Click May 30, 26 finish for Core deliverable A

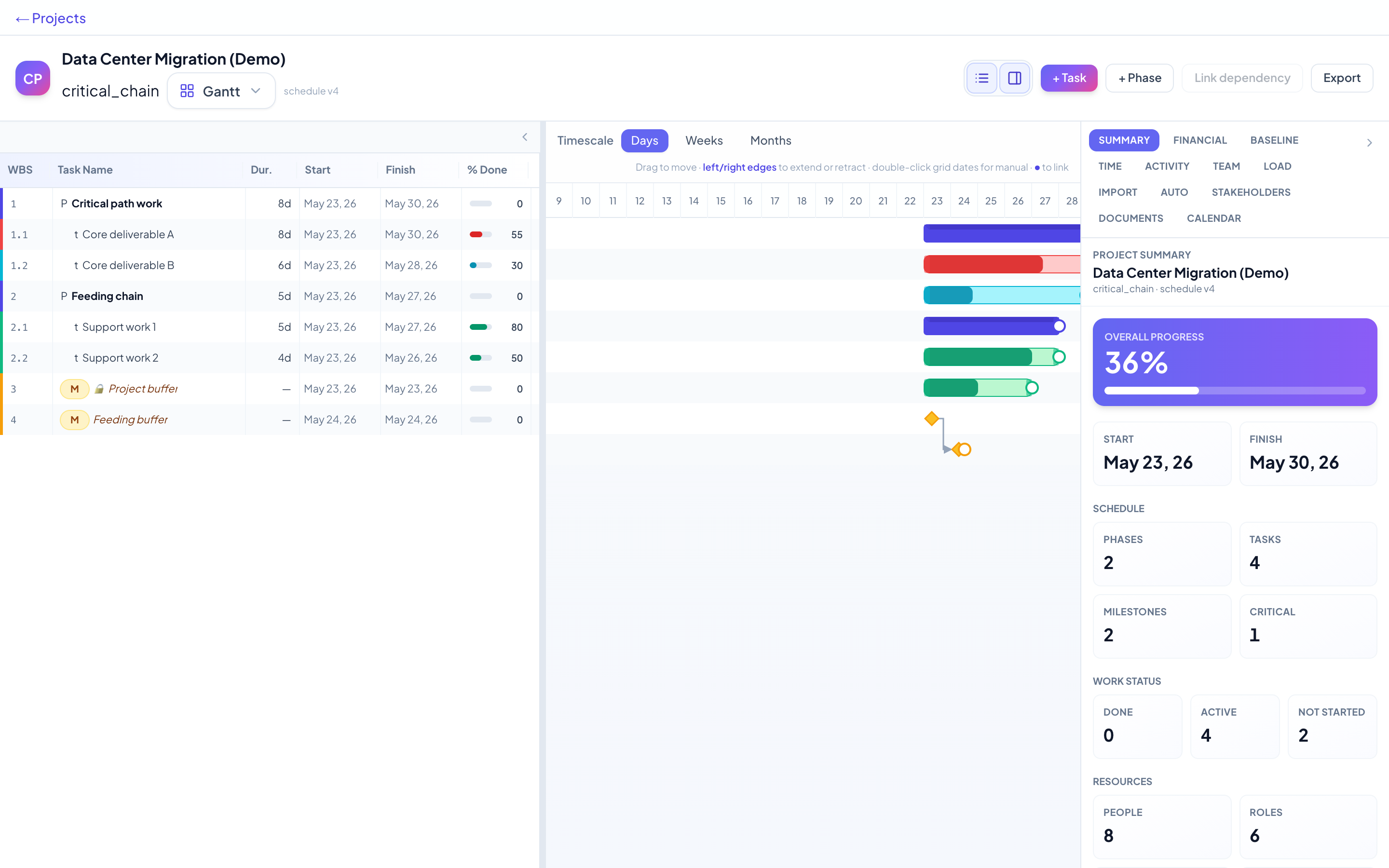(411, 235)
